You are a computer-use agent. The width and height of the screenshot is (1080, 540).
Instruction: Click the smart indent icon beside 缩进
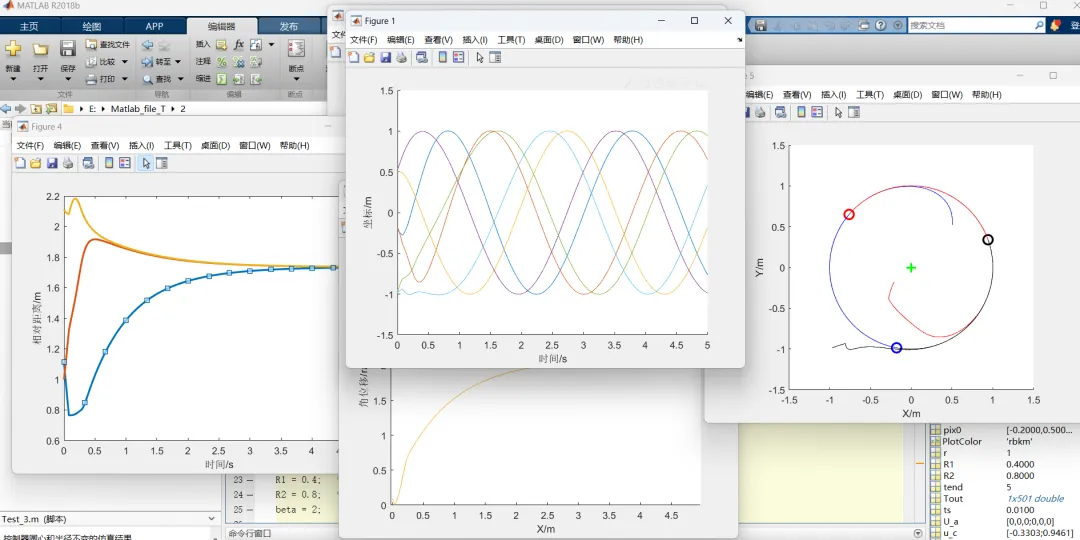tap(222, 79)
